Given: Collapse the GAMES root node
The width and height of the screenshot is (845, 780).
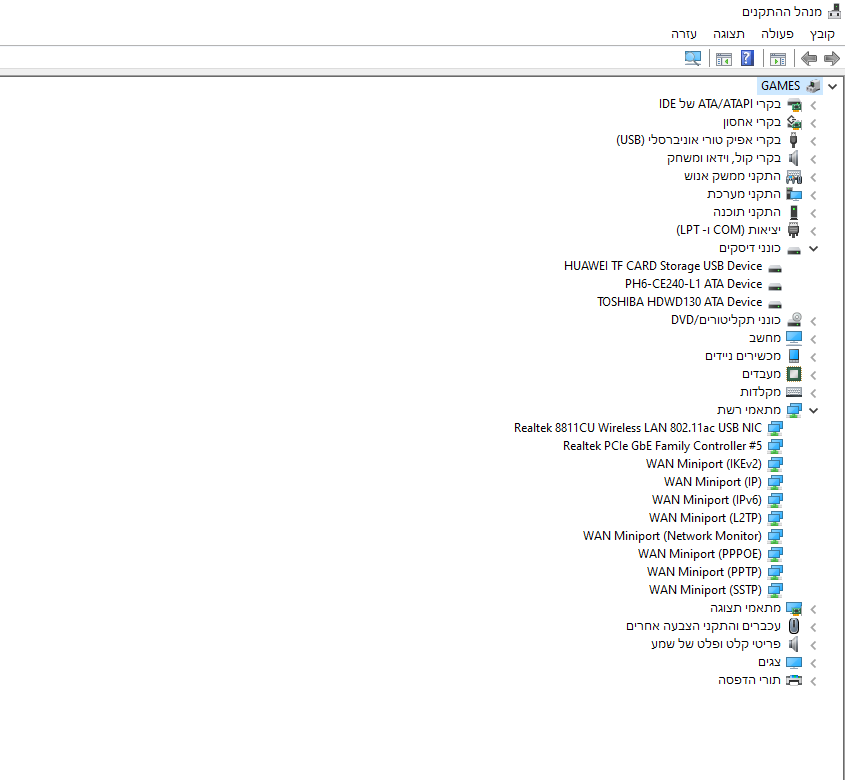Looking at the screenshot, I should [833, 86].
